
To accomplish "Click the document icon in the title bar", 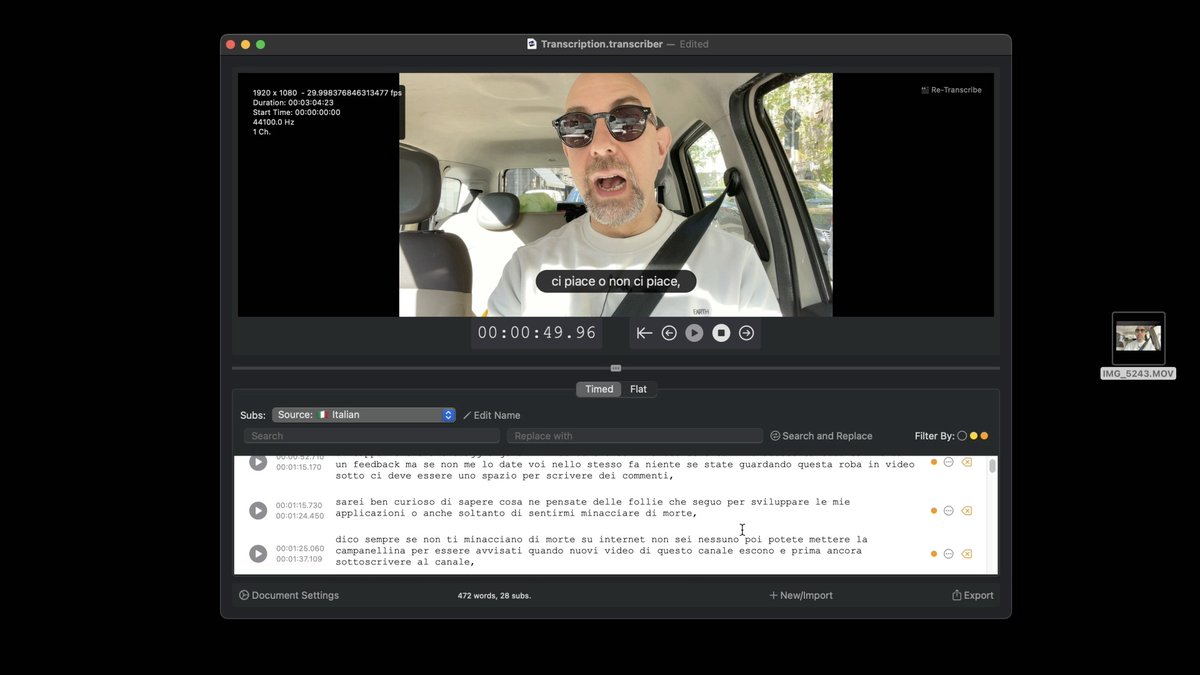I will click(532, 44).
